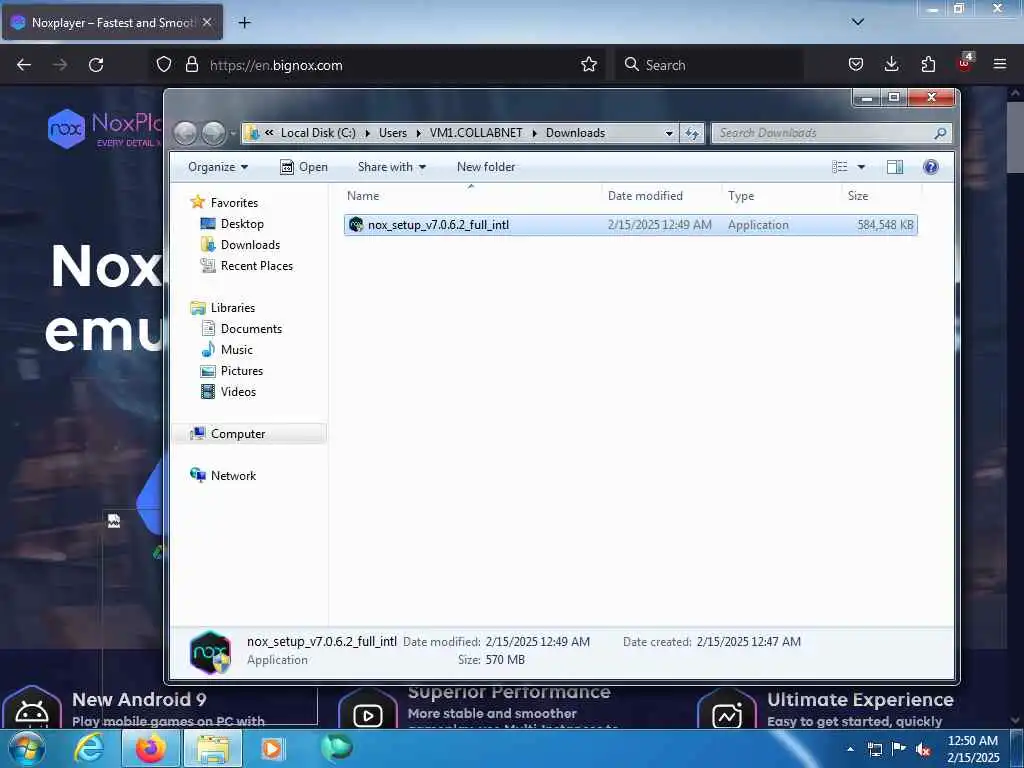Select Users breadcrumb in address bar

[x=392, y=133]
